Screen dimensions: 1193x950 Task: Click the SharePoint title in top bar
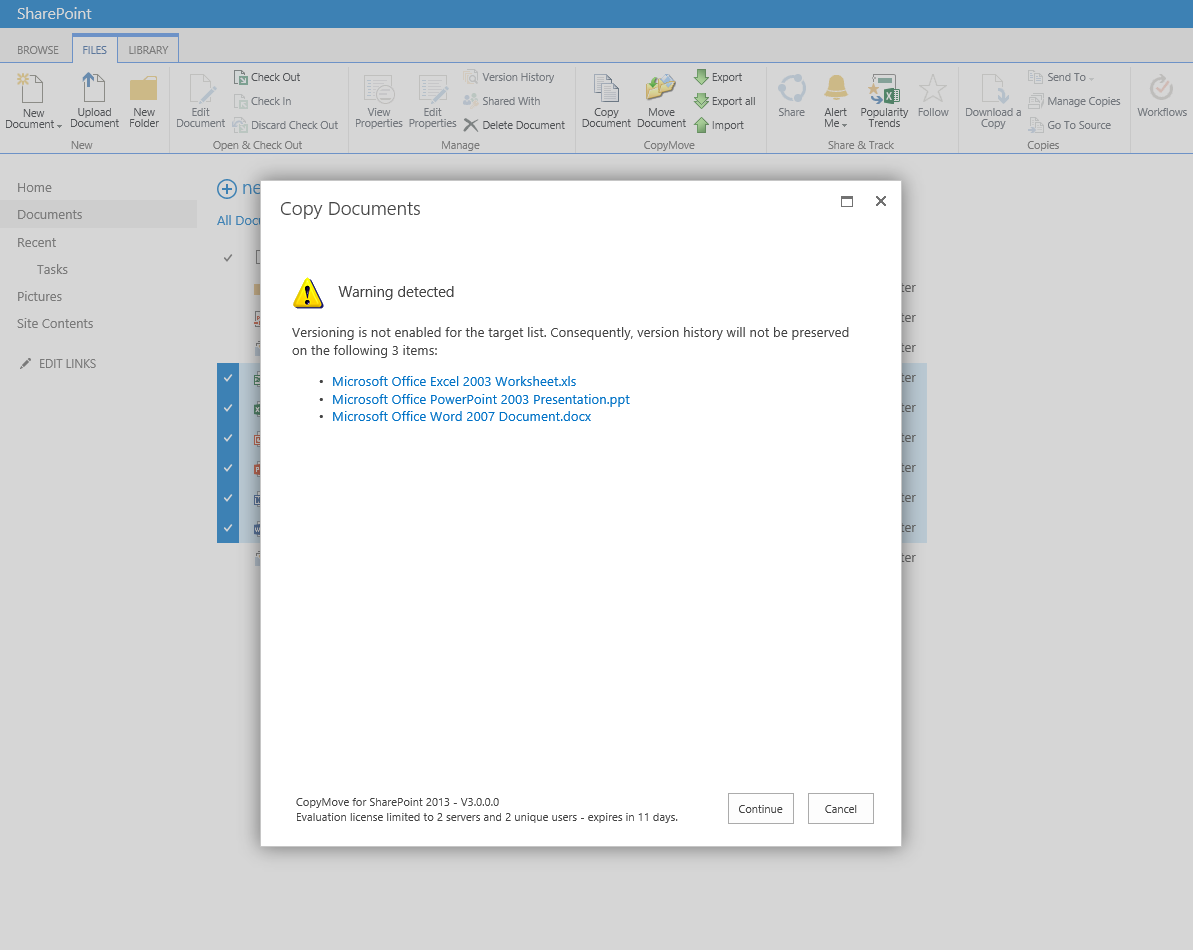point(54,14)
